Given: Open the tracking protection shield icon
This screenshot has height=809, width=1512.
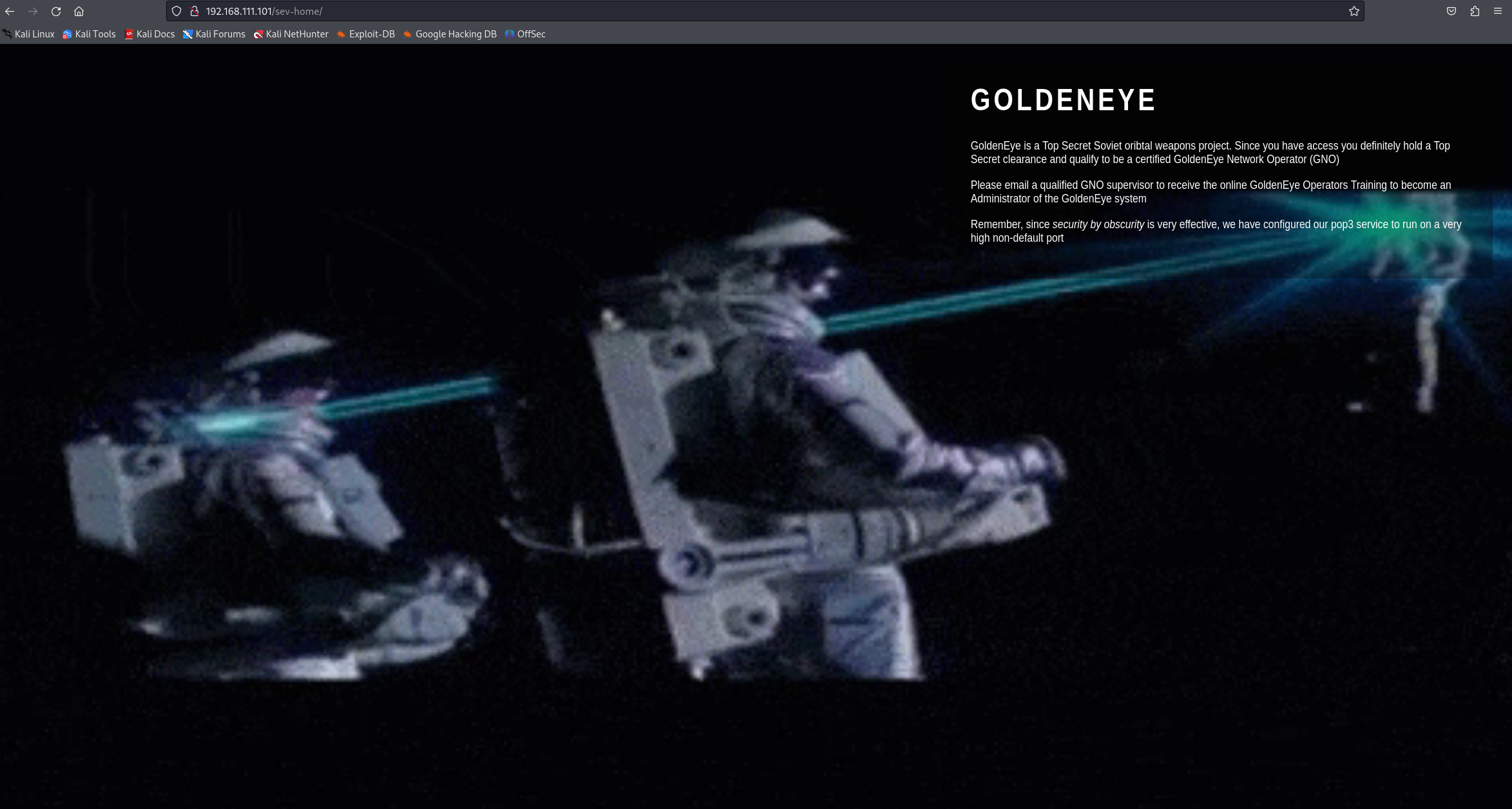Looking at the screenshot, I should pyautogui.click(x=177, y=11).
